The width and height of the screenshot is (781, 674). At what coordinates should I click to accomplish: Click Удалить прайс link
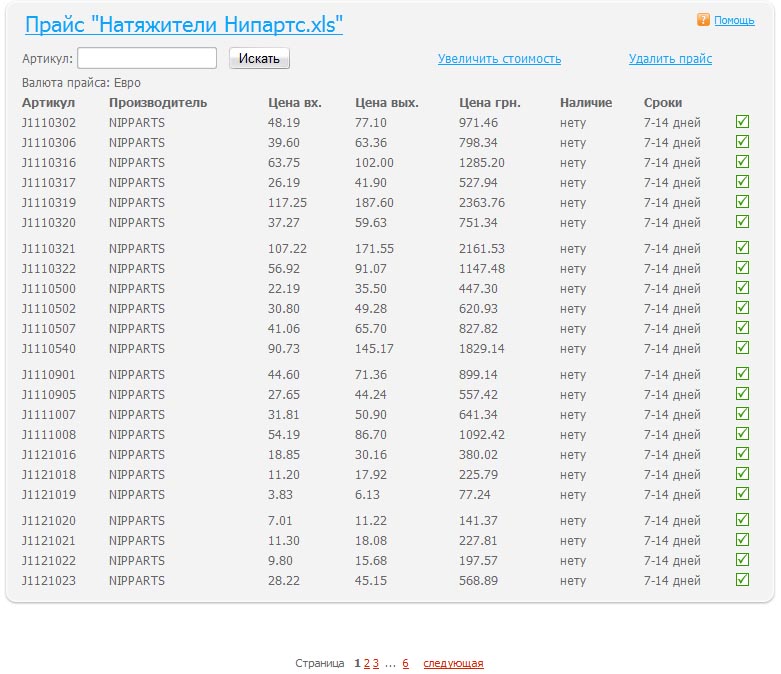coord(670,59)
